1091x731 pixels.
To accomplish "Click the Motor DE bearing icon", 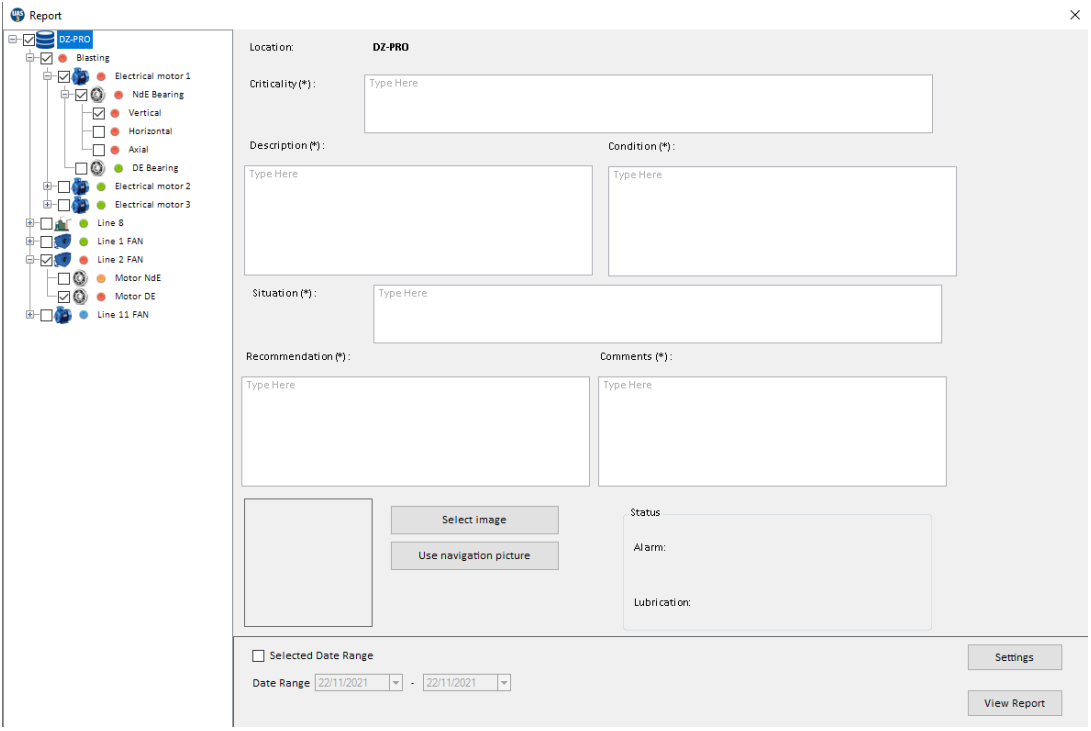I will coord(81,297).
